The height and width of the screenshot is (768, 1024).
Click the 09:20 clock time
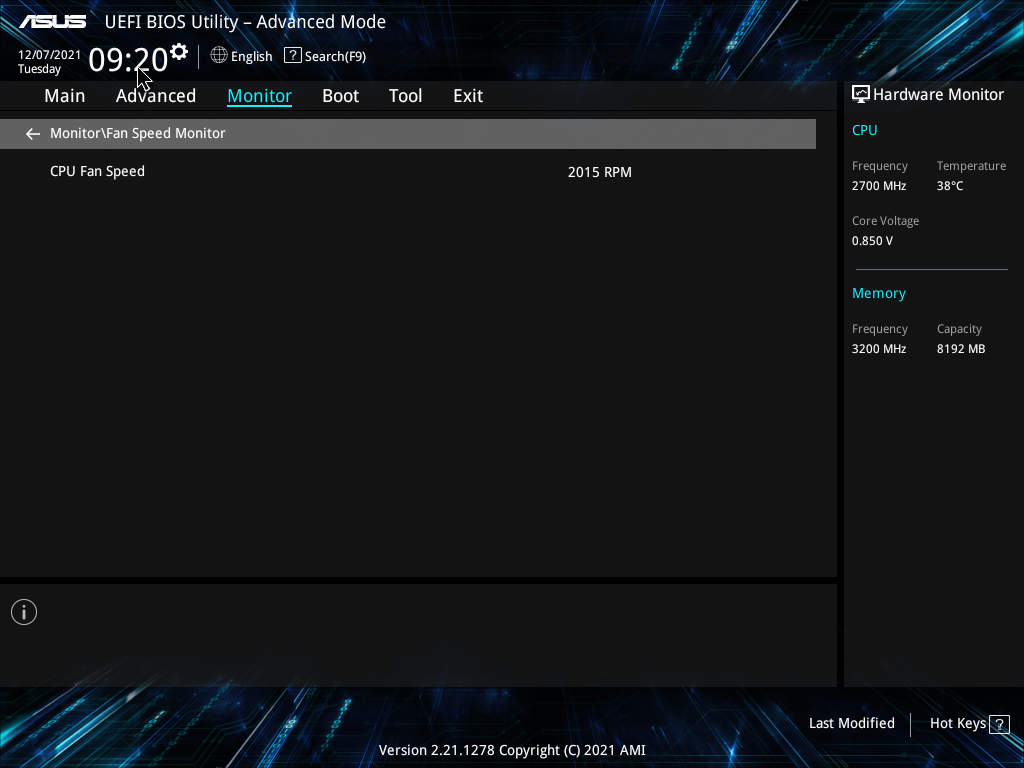(128, 59)
